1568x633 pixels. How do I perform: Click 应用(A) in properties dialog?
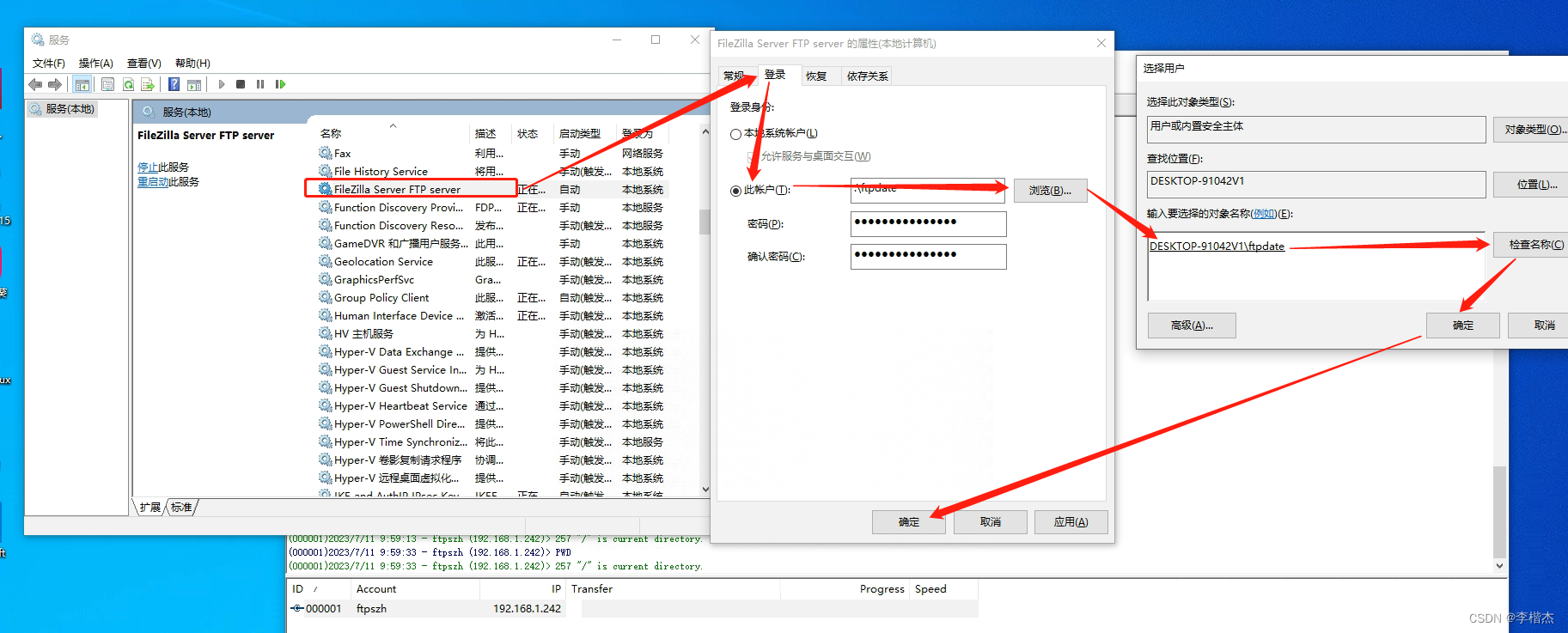1071,522
